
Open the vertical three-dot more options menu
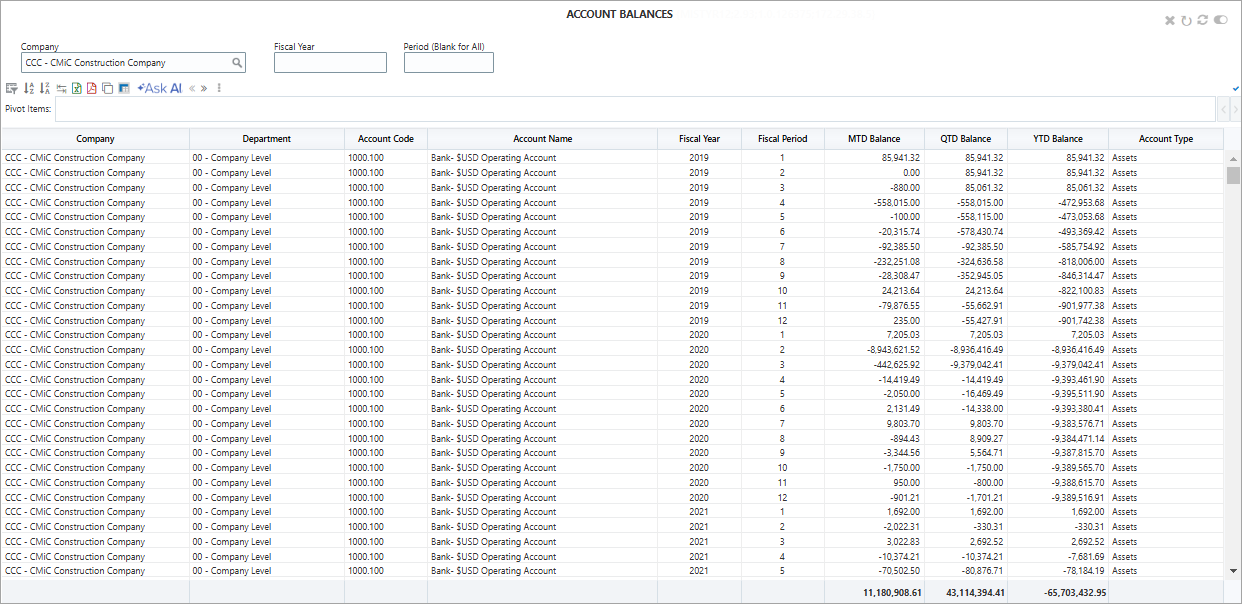(x=219, y=88)
